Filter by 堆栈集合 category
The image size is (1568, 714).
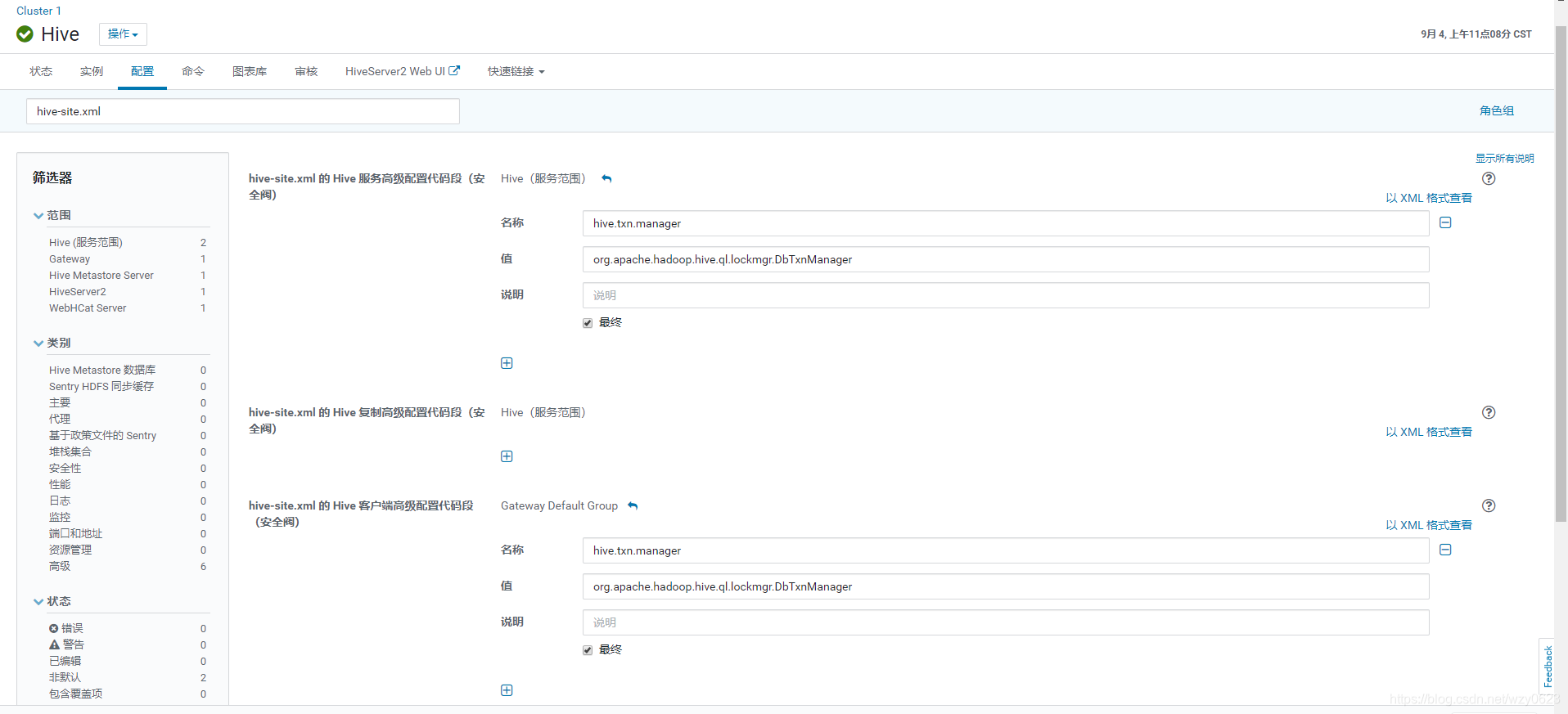click(x=70, y=451)
